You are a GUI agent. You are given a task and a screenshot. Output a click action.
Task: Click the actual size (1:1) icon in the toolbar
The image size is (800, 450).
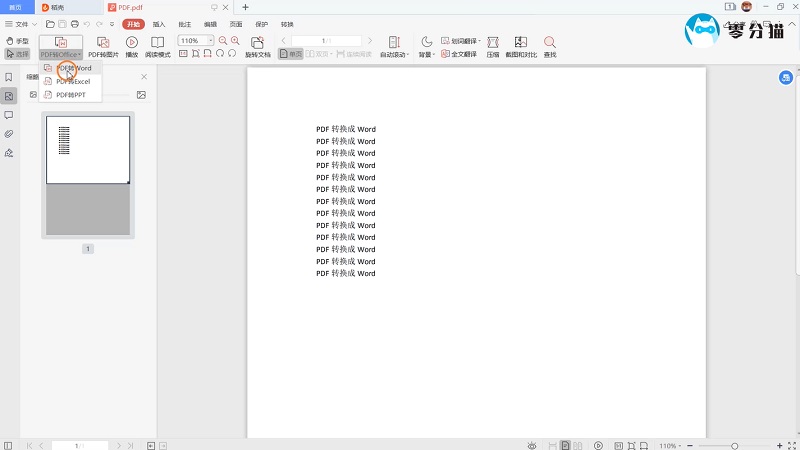(183, 54)
